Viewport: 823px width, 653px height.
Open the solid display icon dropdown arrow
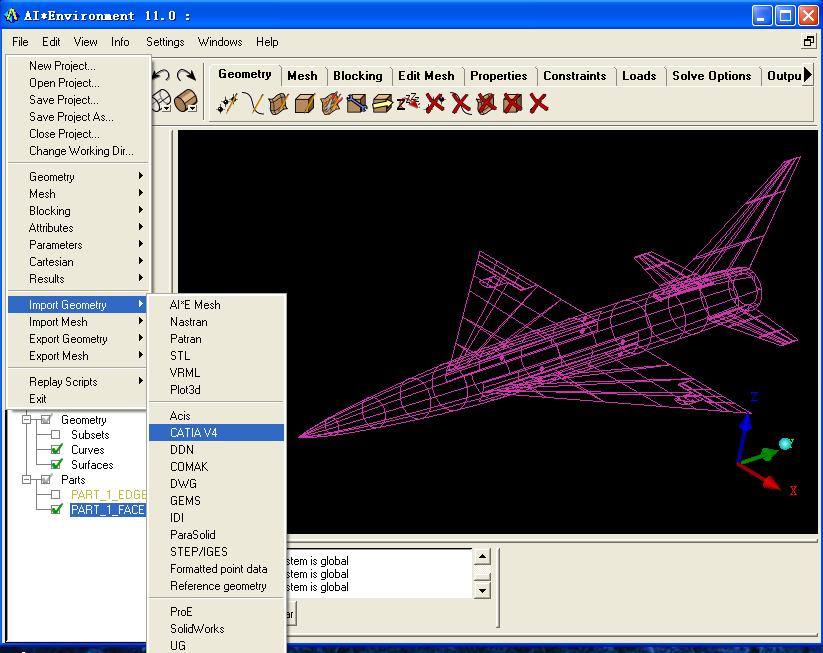tap(193, 108)
